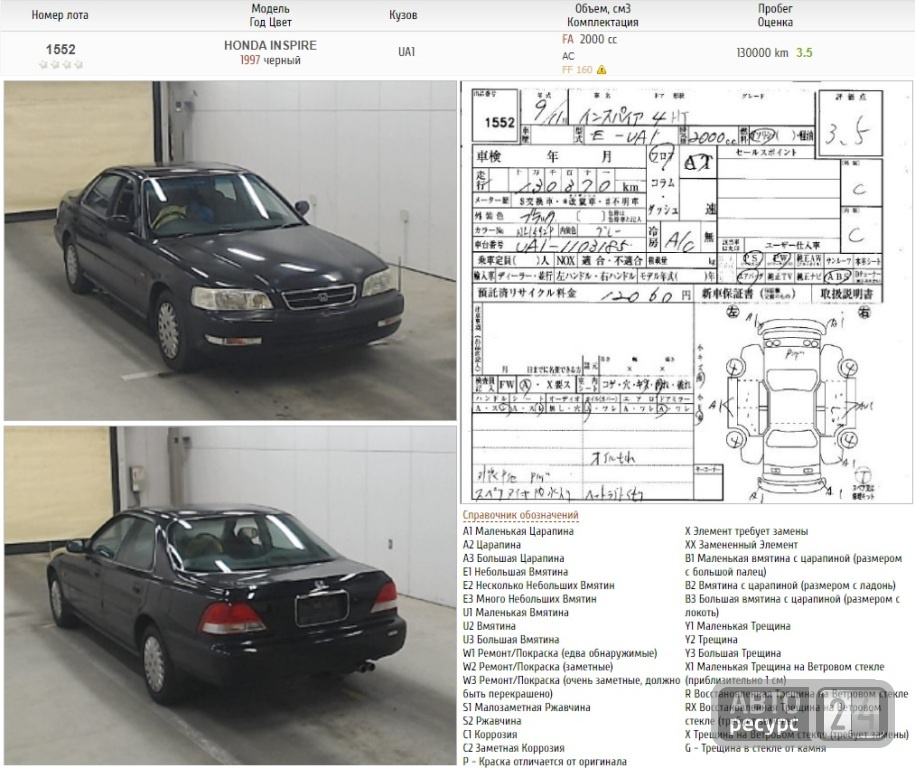Click the HONDA INSPIRE model name
915x768 pixels.
[270, 45]
